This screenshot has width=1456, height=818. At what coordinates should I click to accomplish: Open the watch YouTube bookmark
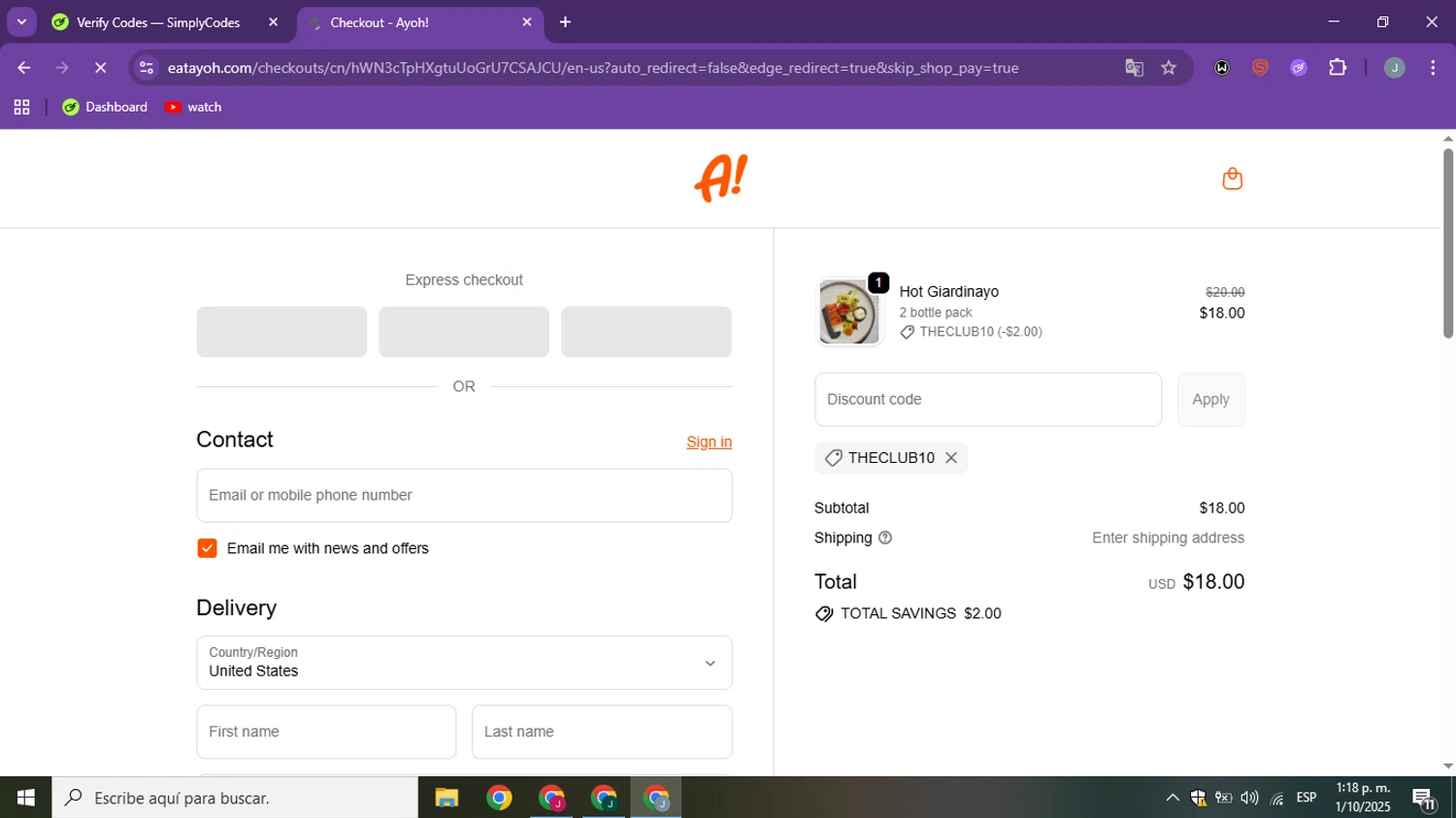(193, 108)
